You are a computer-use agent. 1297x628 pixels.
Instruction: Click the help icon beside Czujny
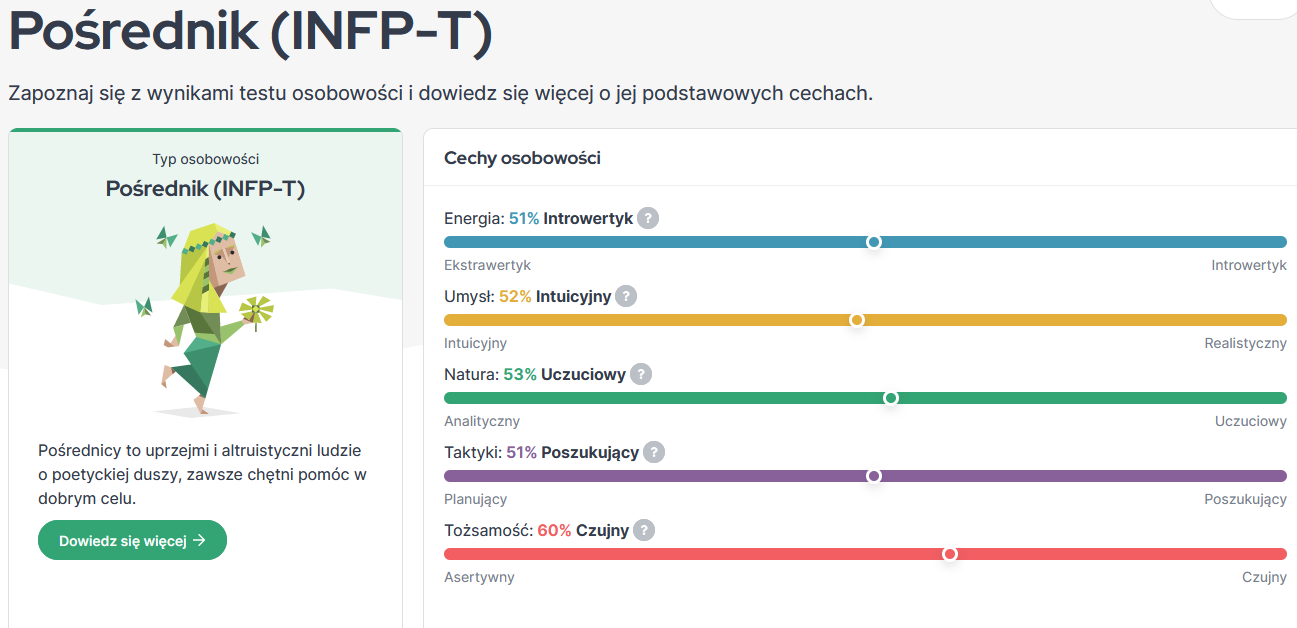click(x=644, y=530)
